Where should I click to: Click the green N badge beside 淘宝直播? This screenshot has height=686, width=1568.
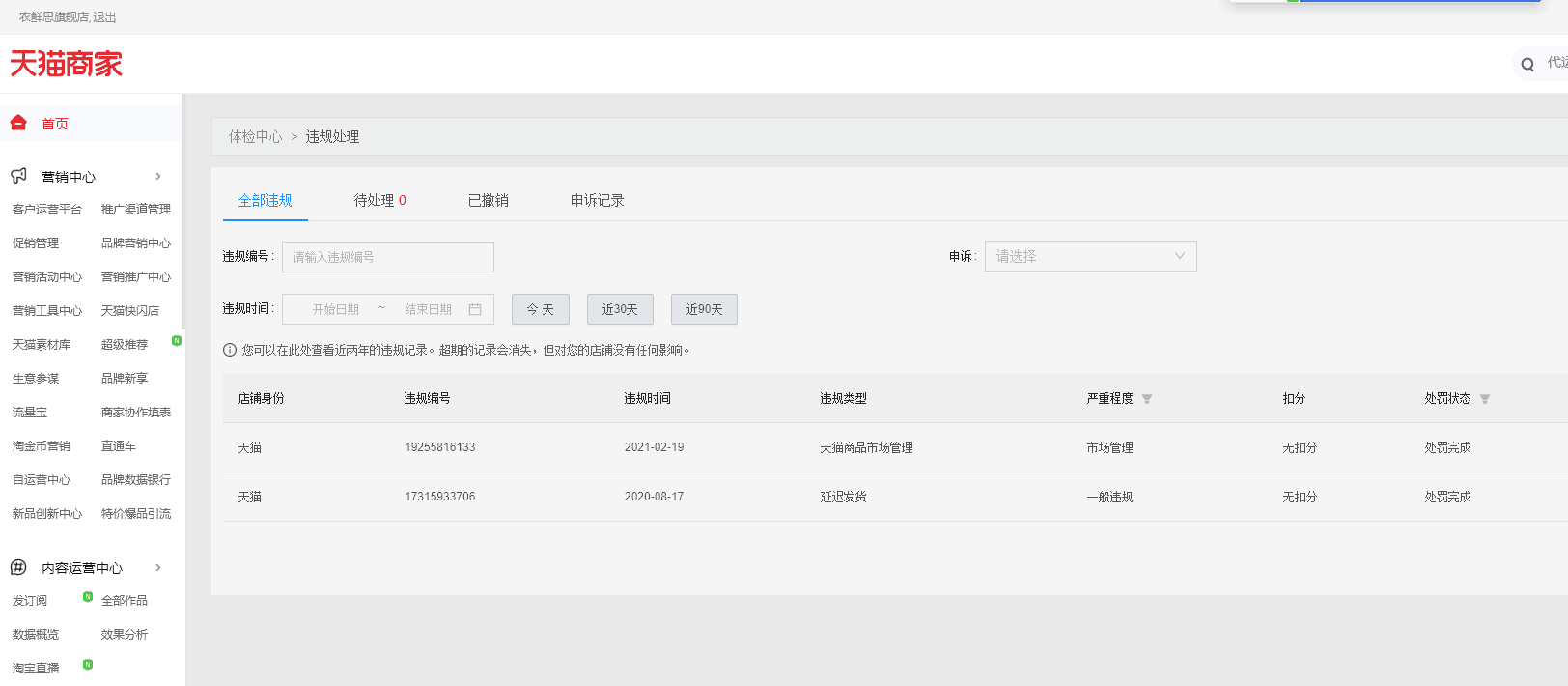point(88,664)
